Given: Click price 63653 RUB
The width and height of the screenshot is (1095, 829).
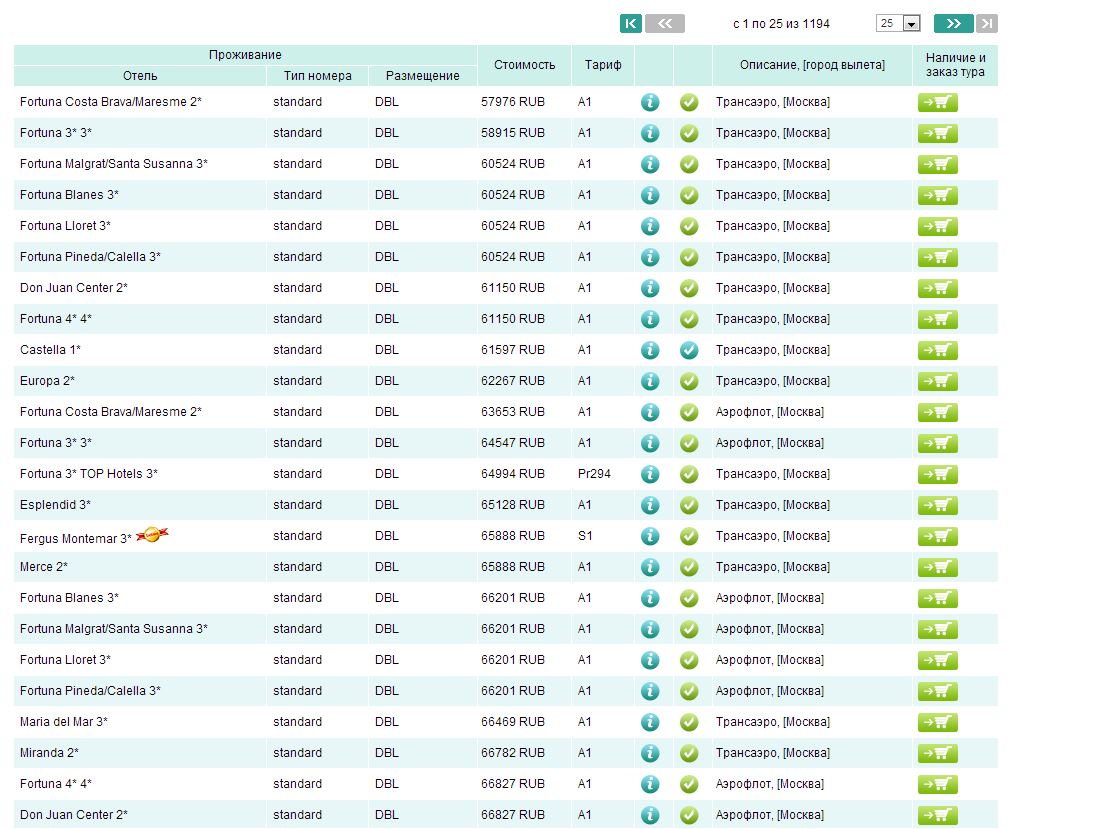Looking at the screenshot, I should pyautogui.click(x=513, y=412).
